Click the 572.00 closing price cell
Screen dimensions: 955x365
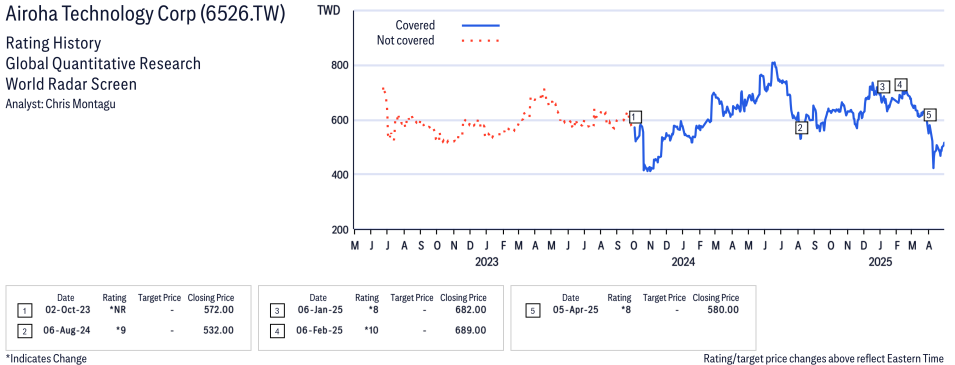[219, 310]
